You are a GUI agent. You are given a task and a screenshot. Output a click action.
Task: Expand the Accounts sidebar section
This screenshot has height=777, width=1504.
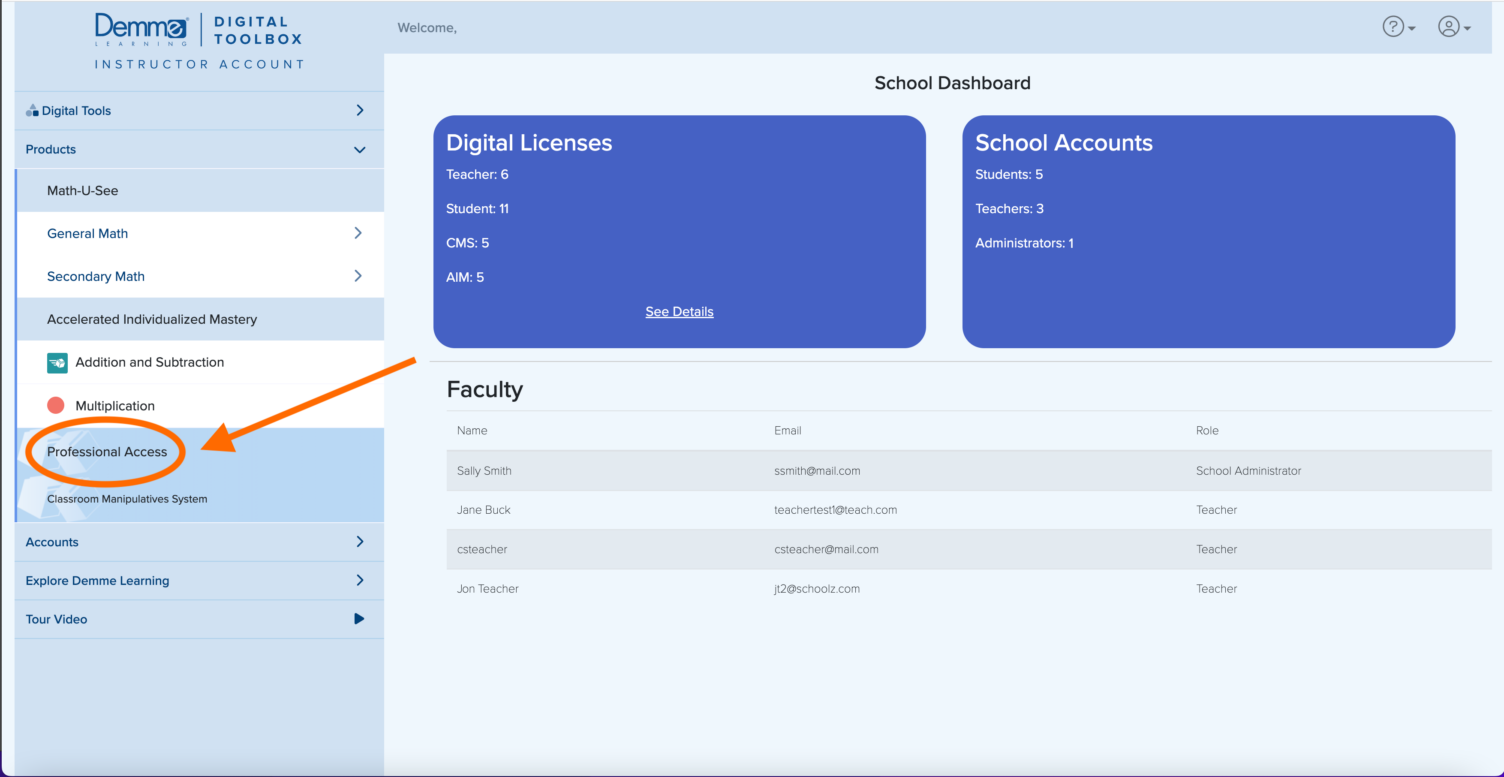(359, 542)
